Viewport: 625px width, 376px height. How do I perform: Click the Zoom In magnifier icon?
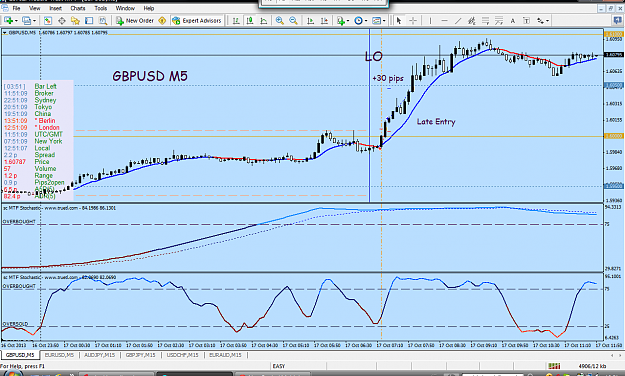[x=279, y=20]
